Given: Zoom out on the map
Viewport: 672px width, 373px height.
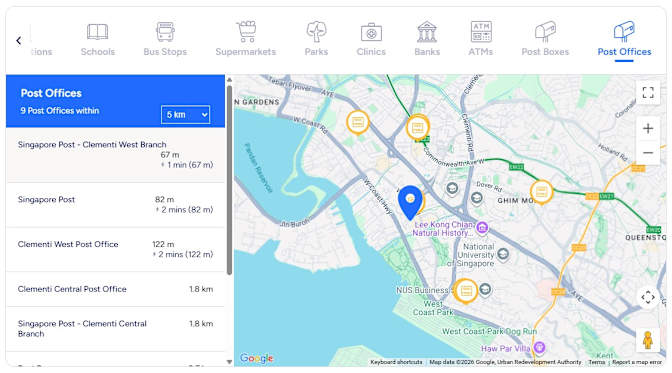Looking at the screenshot, I should (648, 153).
